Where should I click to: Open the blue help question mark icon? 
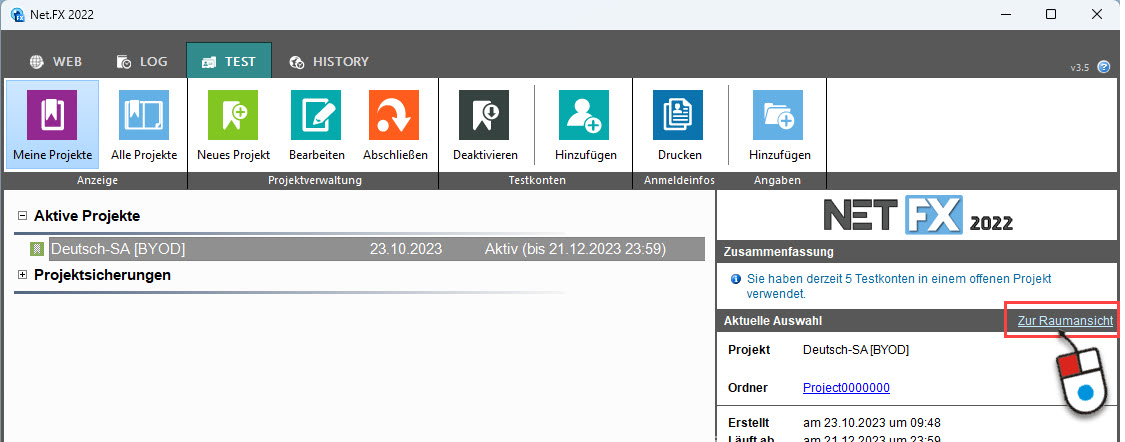(x=1104, y=67)
